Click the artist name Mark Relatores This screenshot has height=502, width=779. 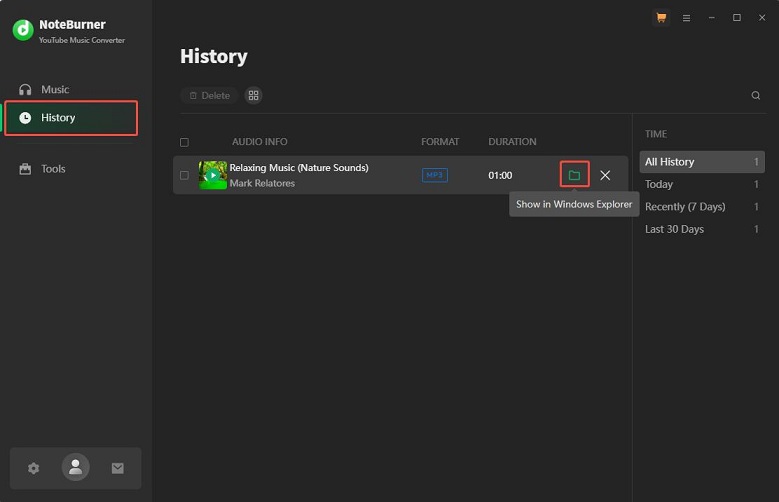[262, 183]
